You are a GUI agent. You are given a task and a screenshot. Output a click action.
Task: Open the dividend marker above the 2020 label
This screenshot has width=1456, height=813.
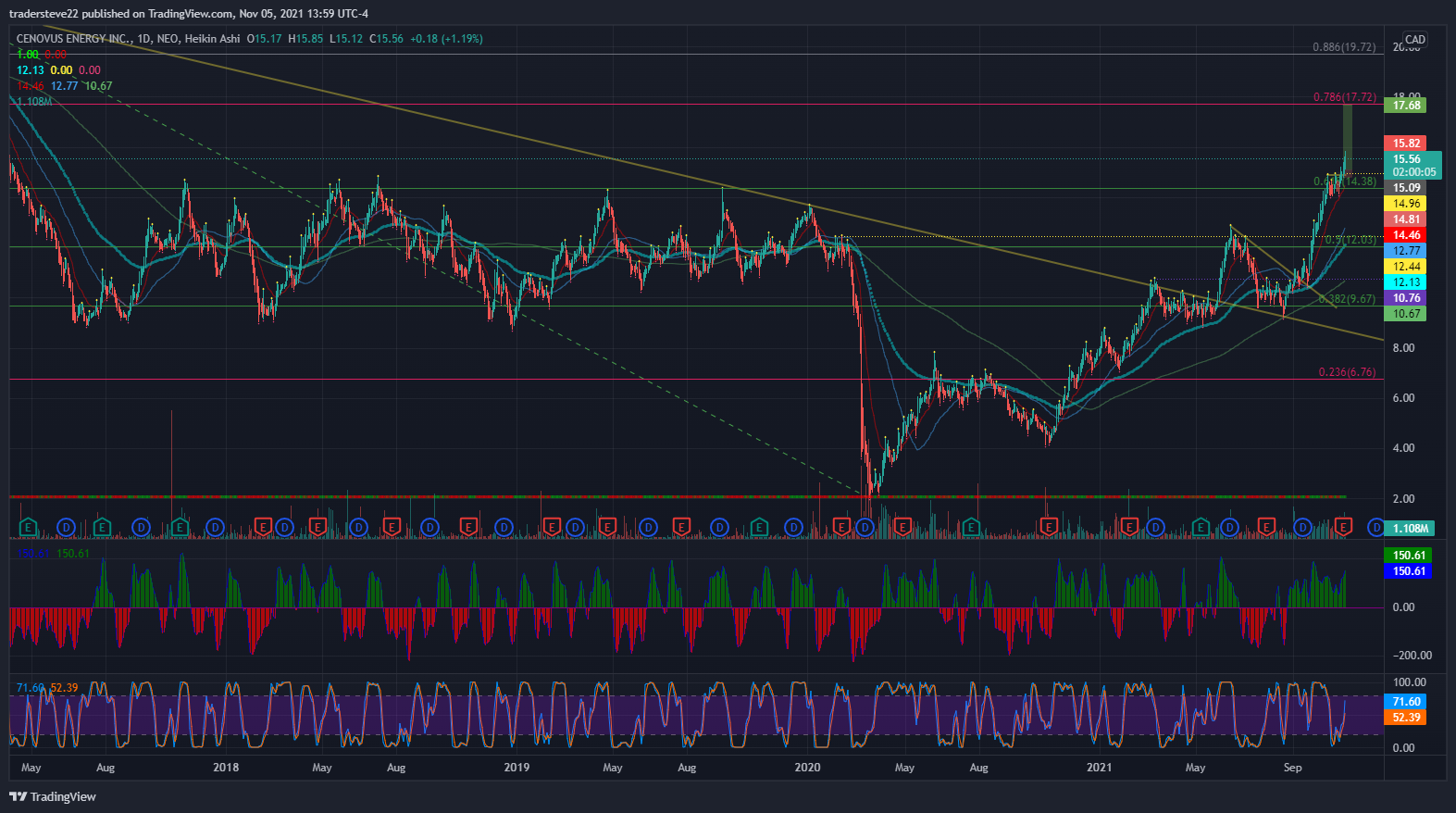(794, 528)
